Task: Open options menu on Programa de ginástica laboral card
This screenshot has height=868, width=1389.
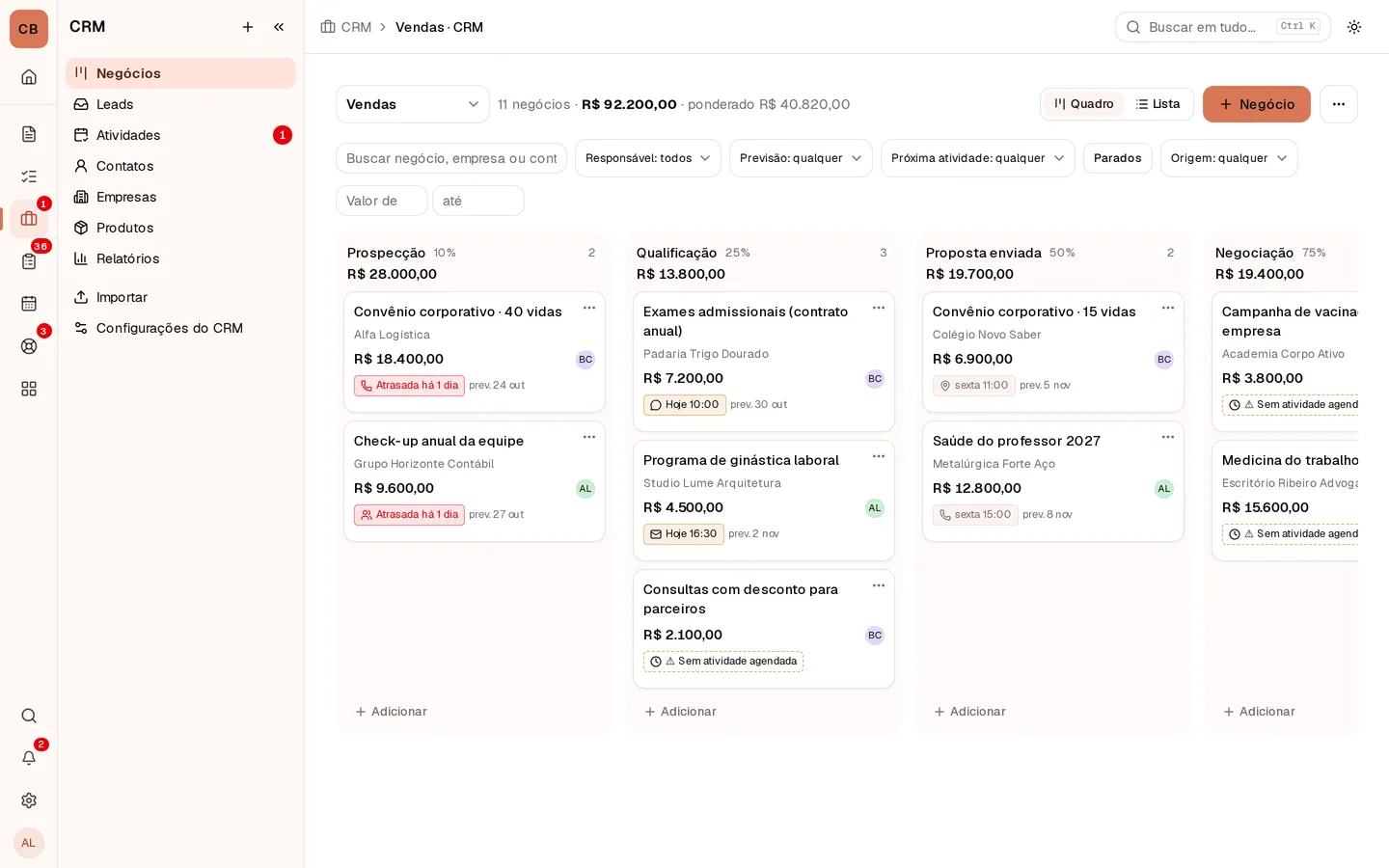Action: tap(879, 456)
